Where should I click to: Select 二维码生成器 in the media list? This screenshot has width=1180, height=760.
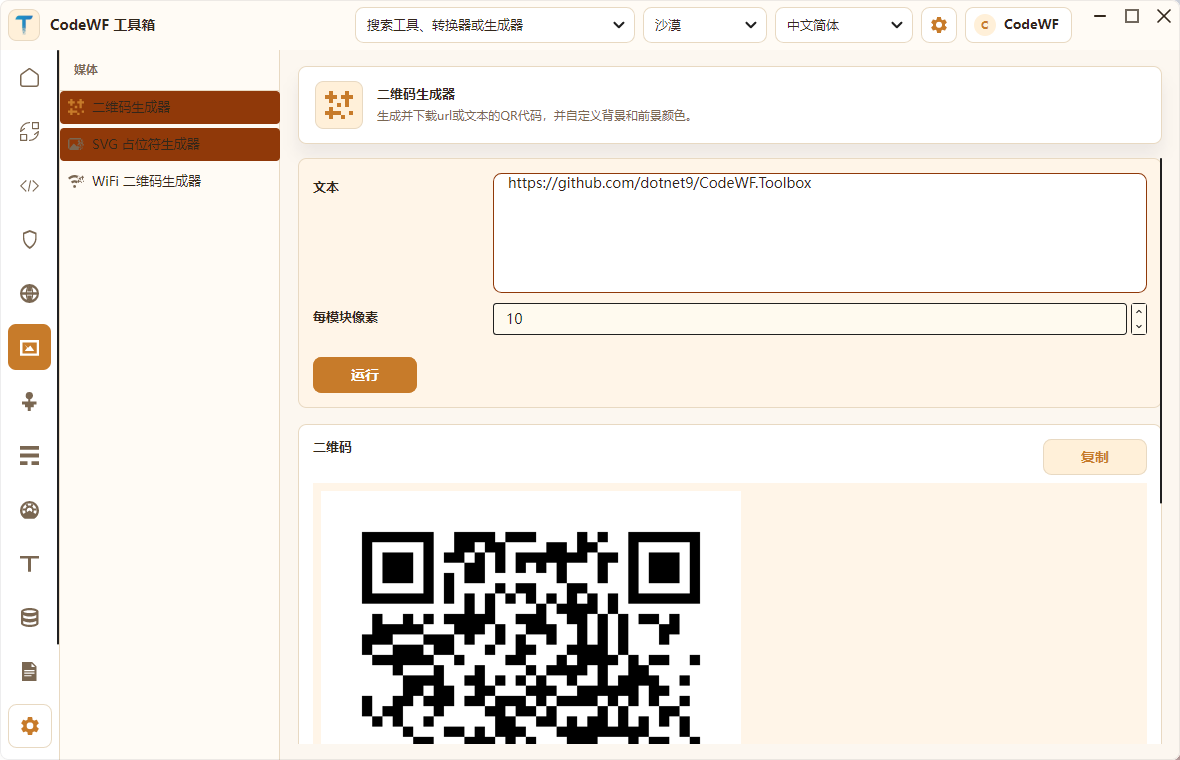tap(170, 107)
